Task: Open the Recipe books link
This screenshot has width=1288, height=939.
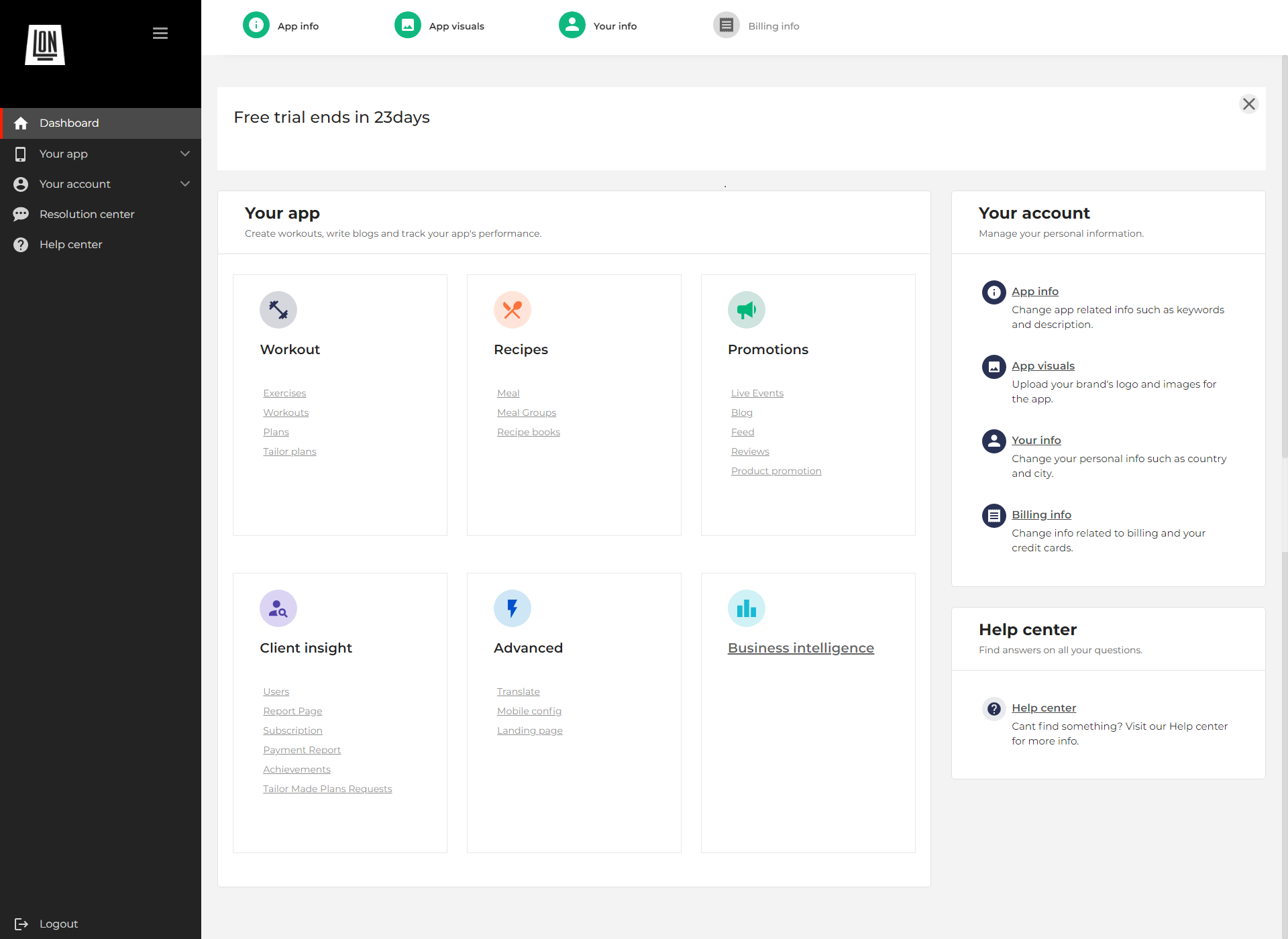Action: pyautogui.click(x=529, y=432)
